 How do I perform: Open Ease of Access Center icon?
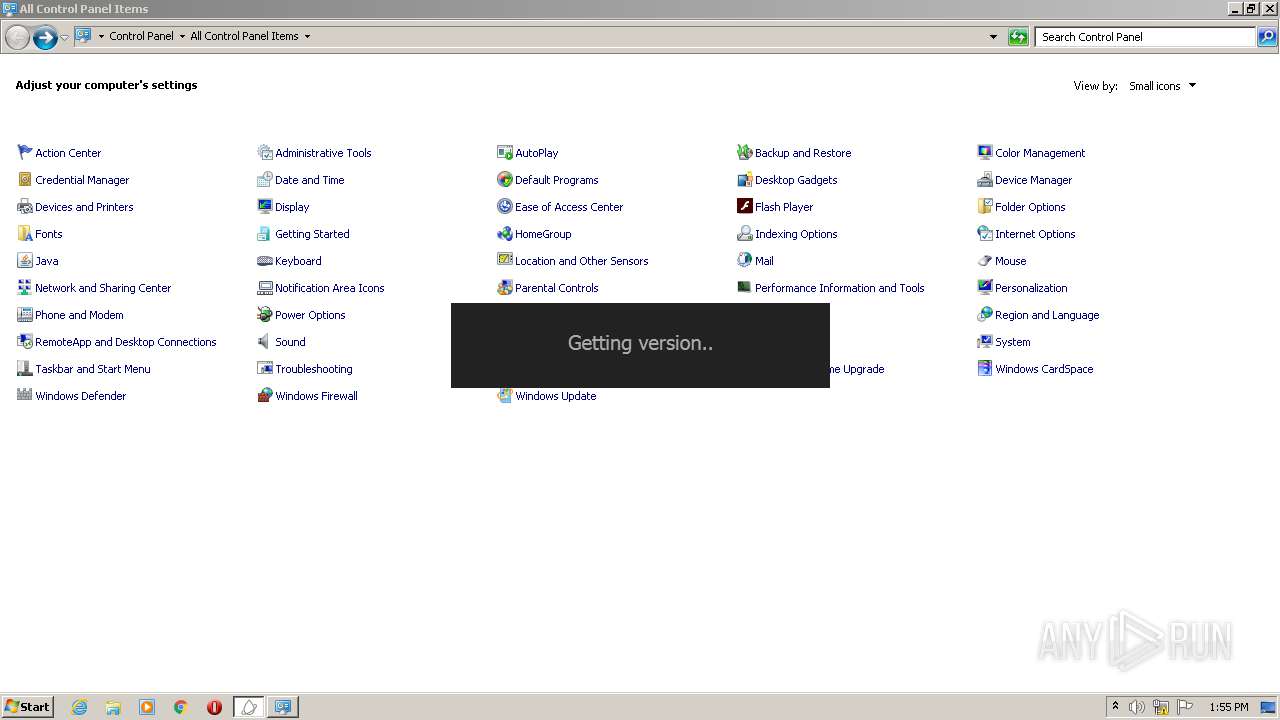[505, 207]
